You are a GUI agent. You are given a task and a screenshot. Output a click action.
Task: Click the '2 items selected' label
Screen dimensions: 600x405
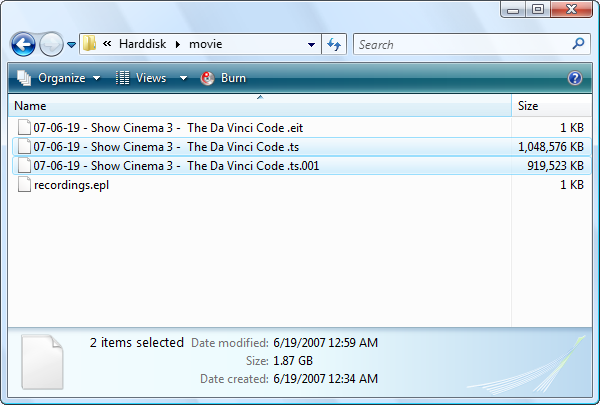point(137,342)
